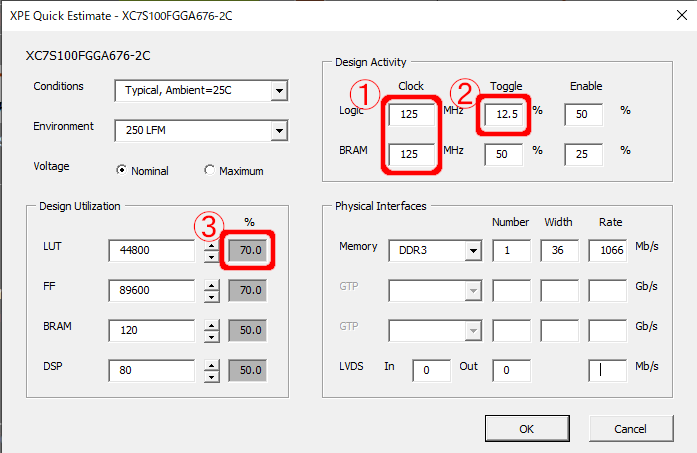The image size is (697, 453).
Task: Click first GTP Width field
Action: click(x=560, y=291)
